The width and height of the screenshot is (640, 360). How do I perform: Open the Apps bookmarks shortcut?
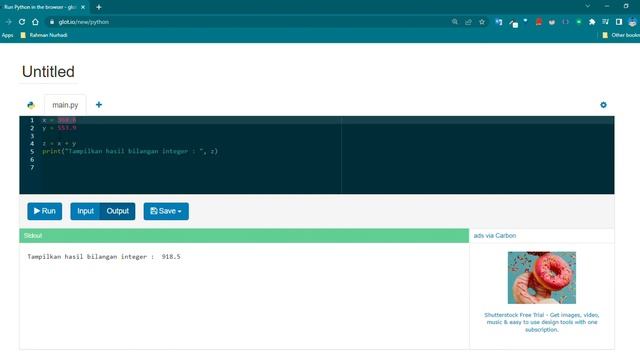coord(7,35)
